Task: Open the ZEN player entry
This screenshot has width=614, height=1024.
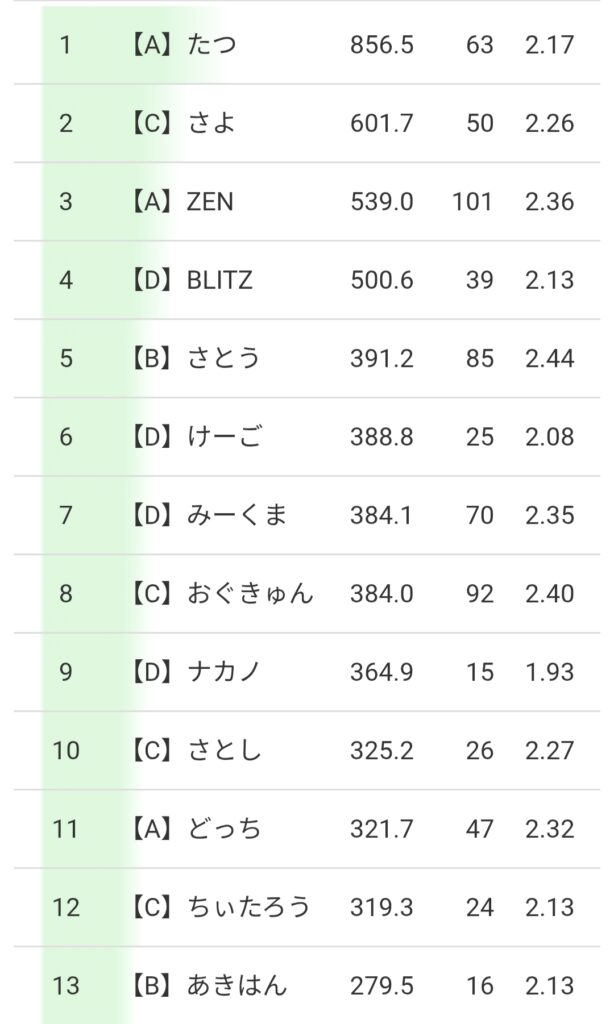Action: tap(210, 202)
